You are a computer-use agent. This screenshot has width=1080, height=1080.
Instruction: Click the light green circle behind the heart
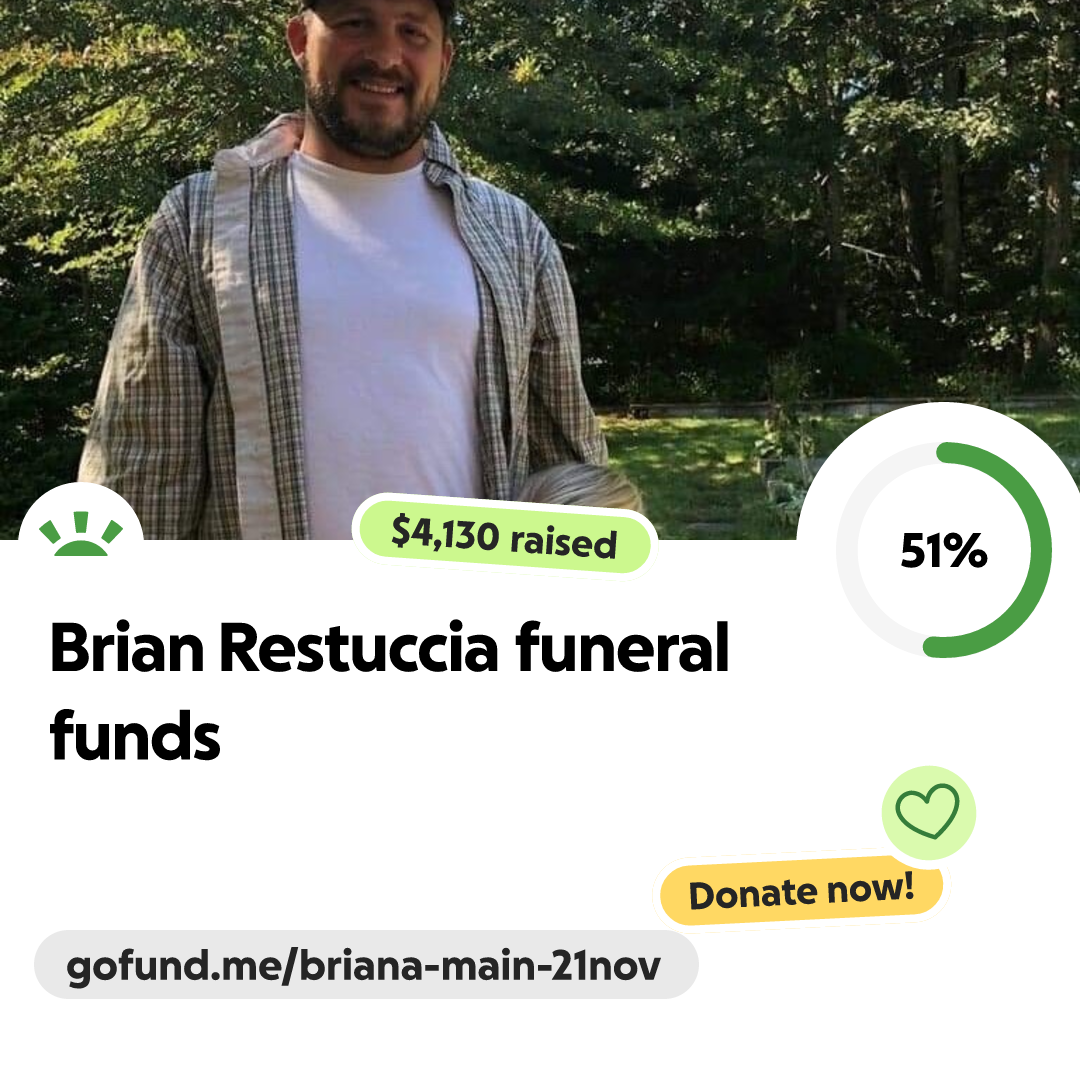(928, 813)
